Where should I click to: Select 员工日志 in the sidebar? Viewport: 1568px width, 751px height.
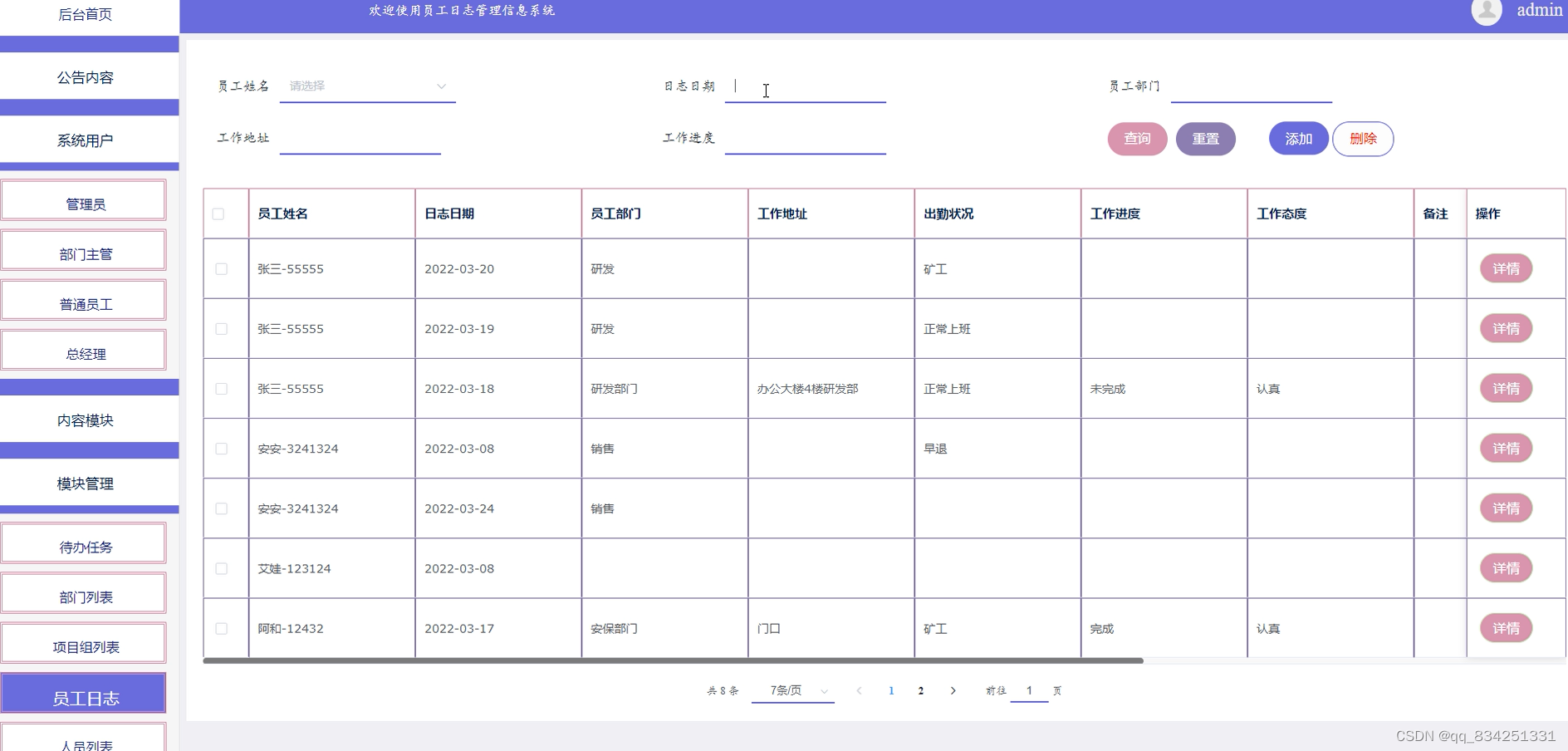click(x=86, y=698)
